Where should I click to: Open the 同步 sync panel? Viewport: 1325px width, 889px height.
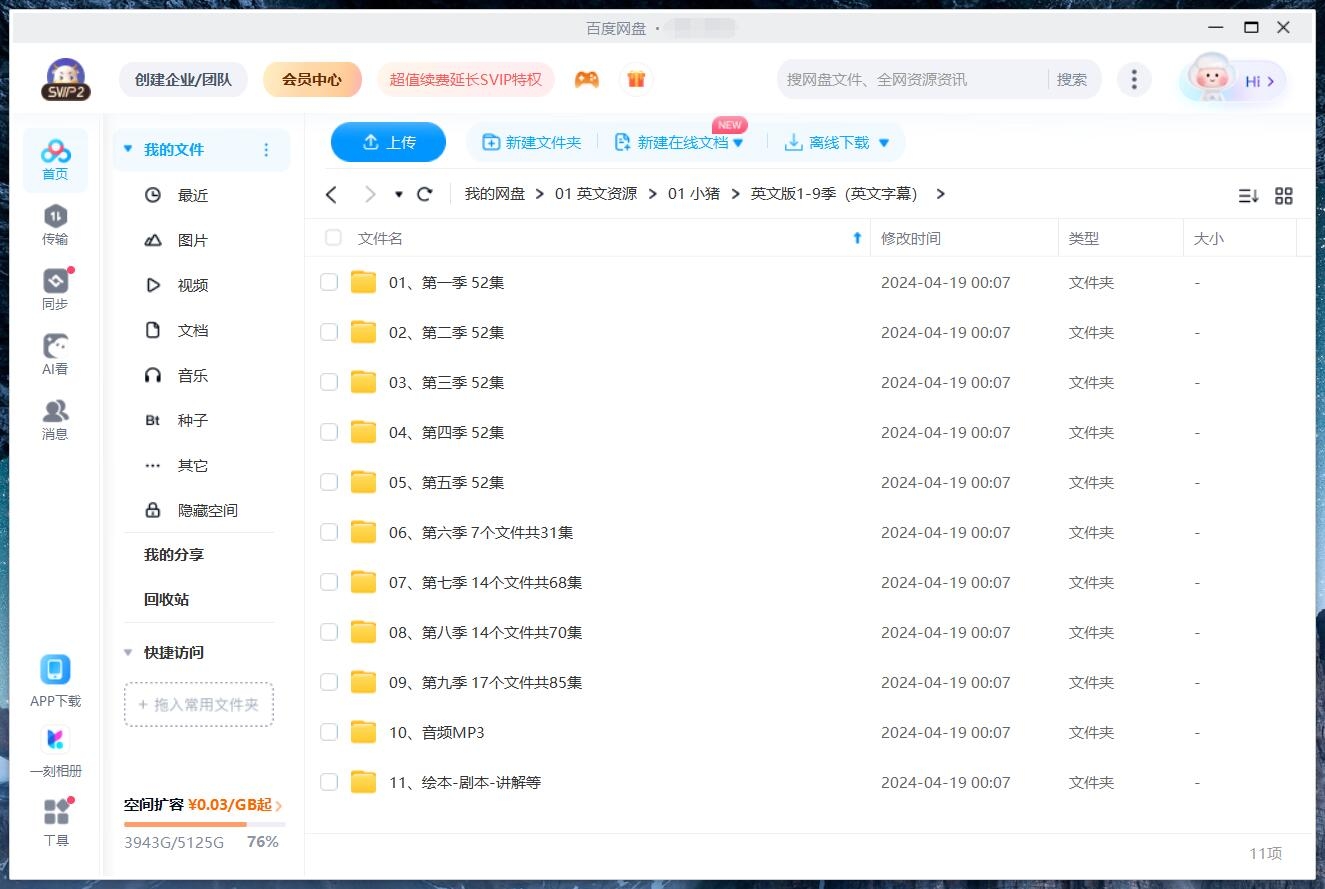pos(55,287)
